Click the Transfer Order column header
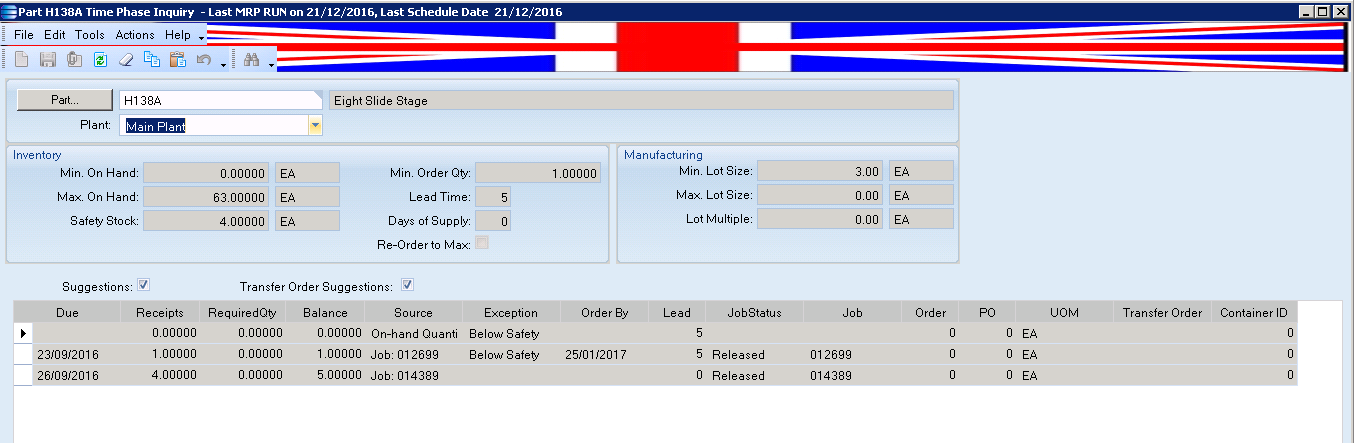1354x443 pixels. [1162, 312]
